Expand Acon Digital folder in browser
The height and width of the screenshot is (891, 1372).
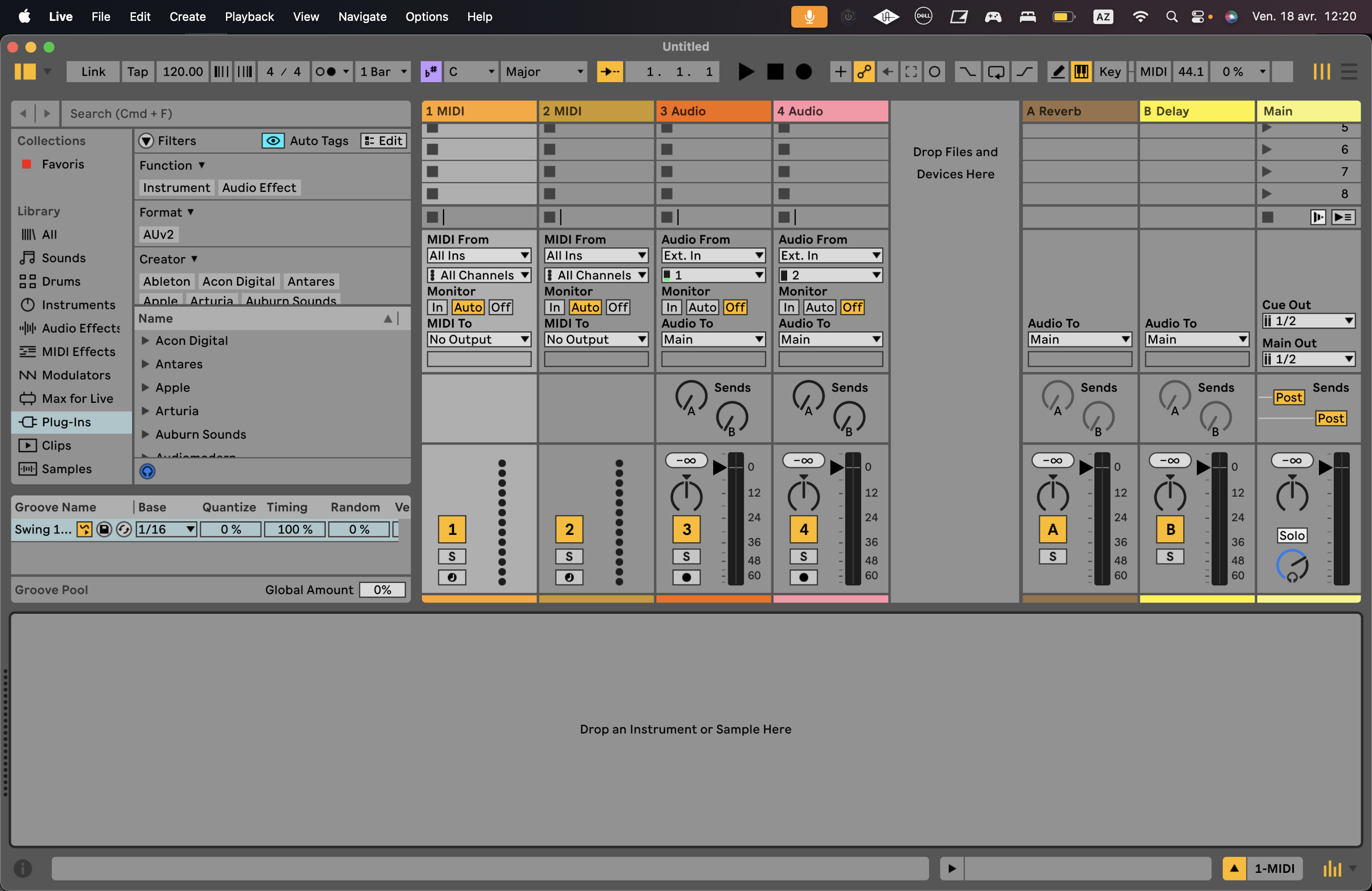pos(145,341)
